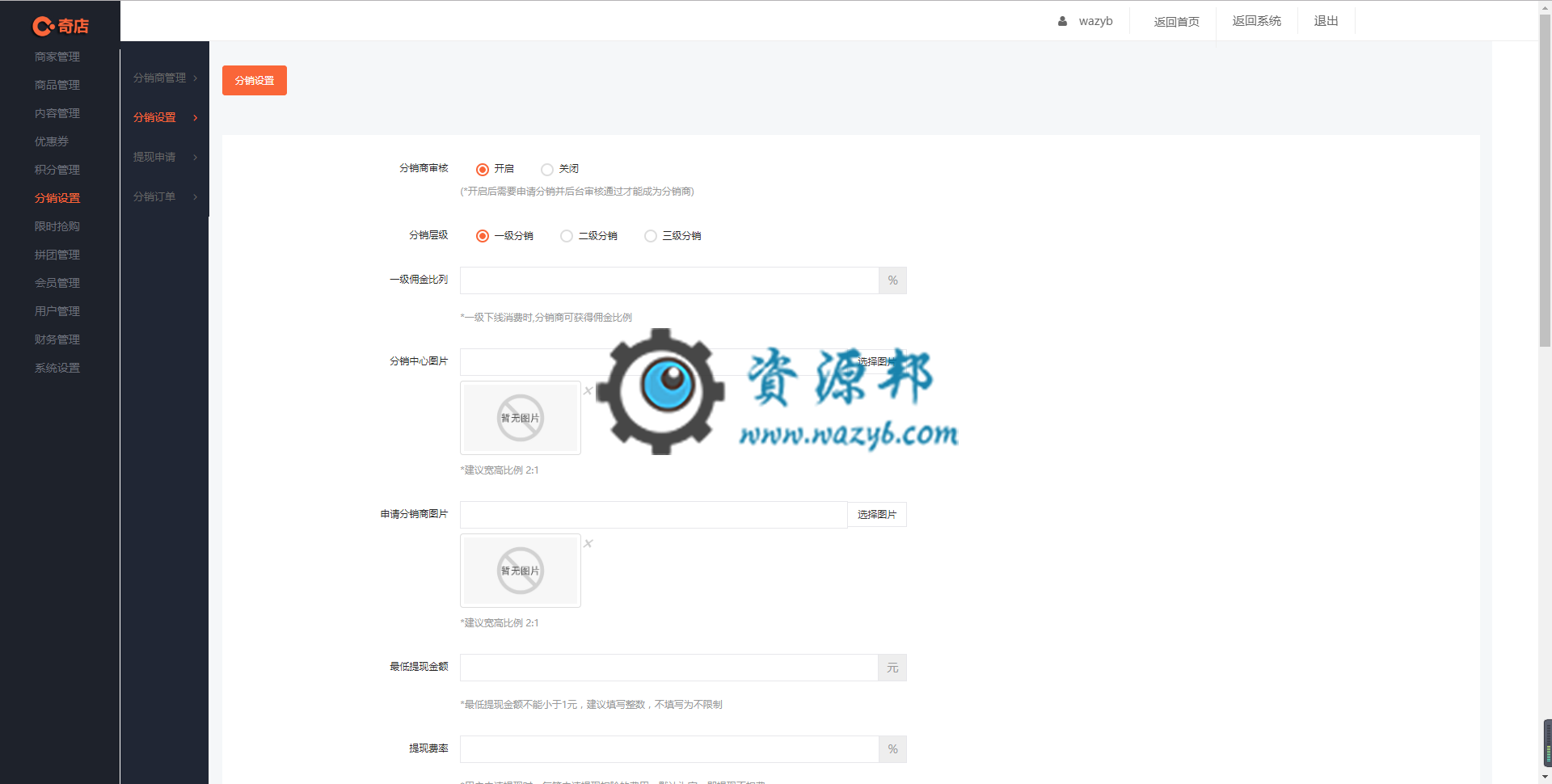Focus the 分销中心图片 path field

[653, 362]
